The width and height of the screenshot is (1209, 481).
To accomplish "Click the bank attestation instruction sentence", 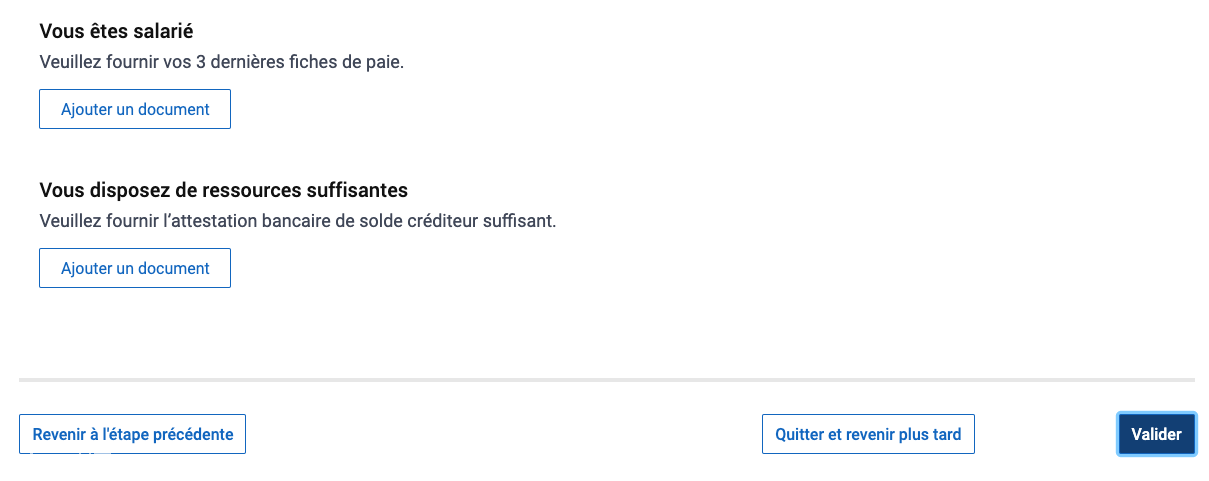I will (x=297, y=221).
